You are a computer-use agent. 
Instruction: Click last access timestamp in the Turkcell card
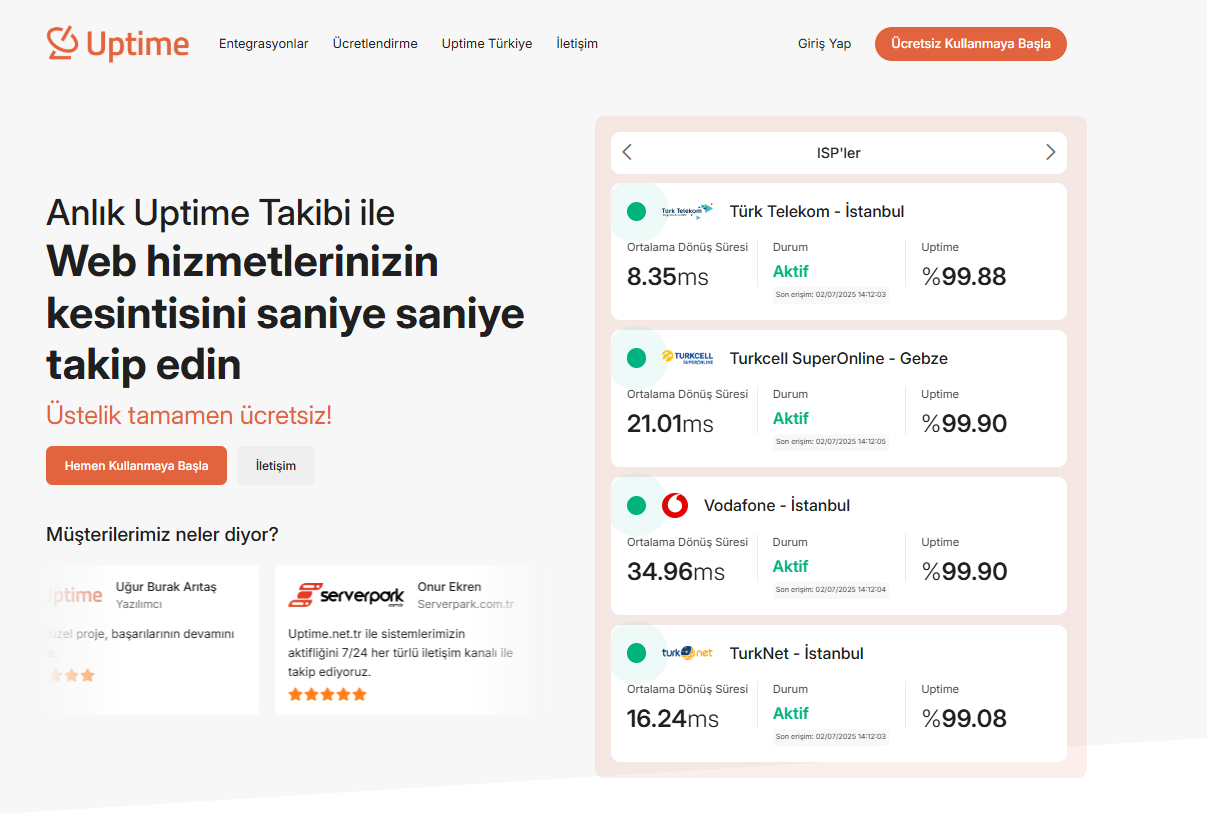tap(831, 442)
